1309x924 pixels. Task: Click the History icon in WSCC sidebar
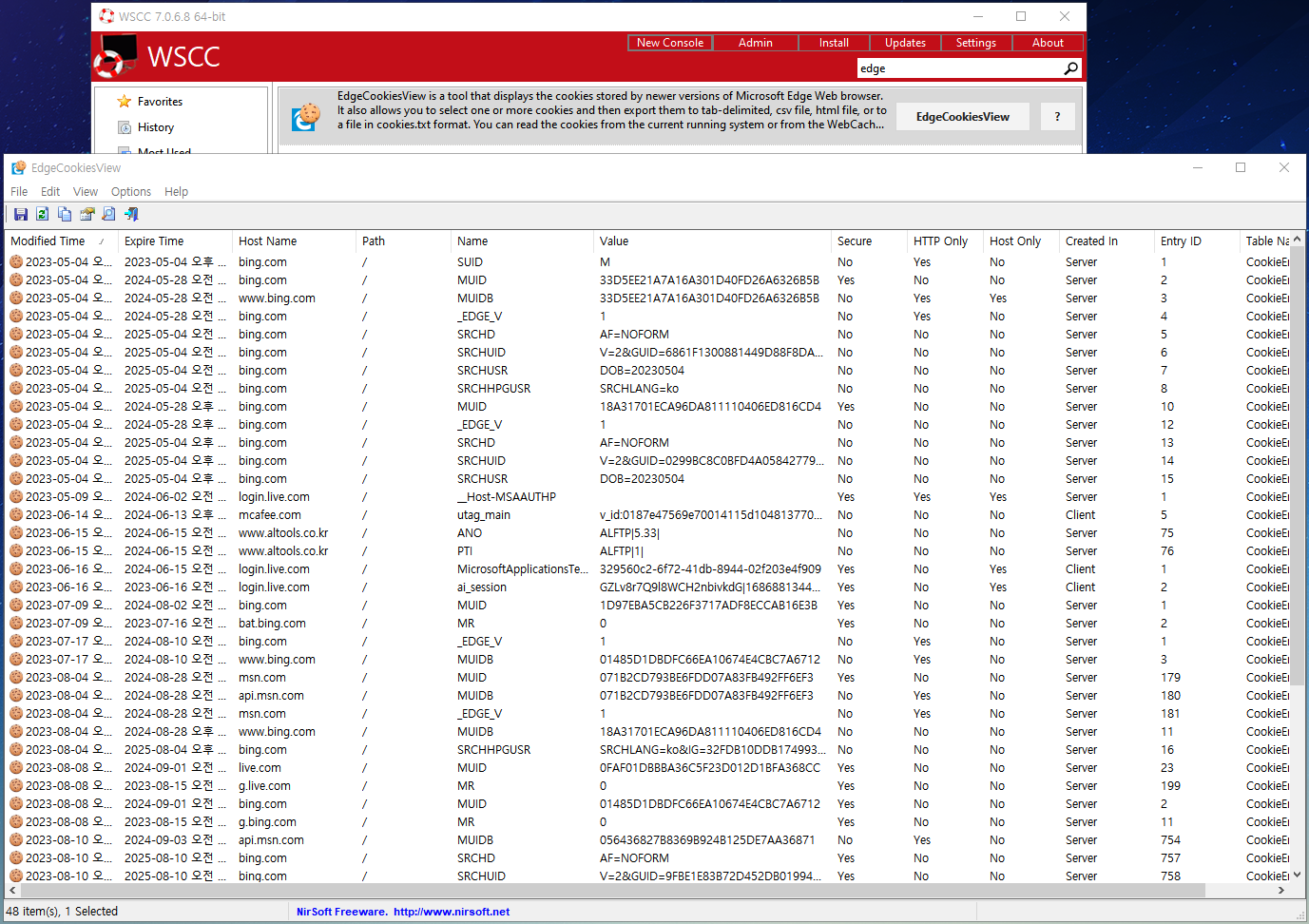[x=125, y=127]
